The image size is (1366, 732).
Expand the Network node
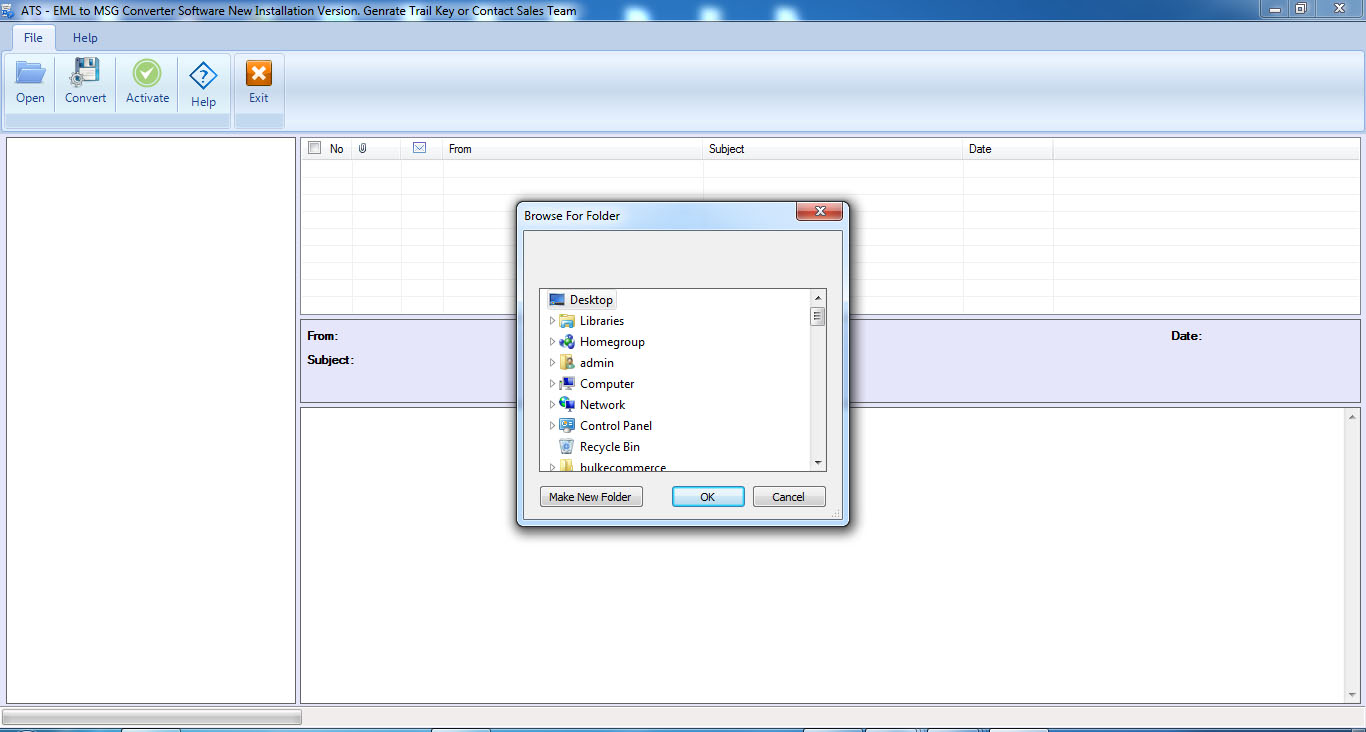(x=552, y=405)
